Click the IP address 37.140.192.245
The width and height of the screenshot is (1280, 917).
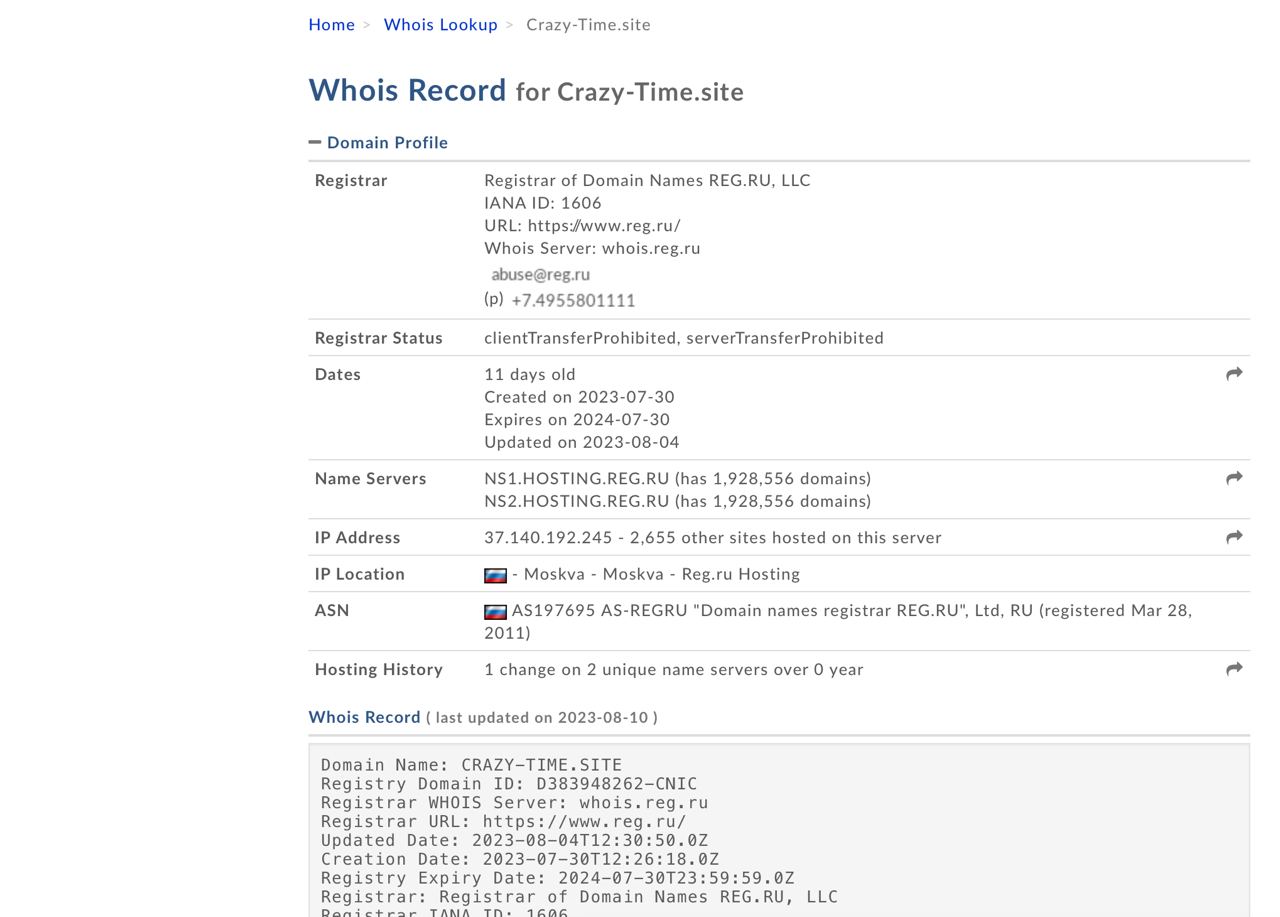[x=548, y=538]
